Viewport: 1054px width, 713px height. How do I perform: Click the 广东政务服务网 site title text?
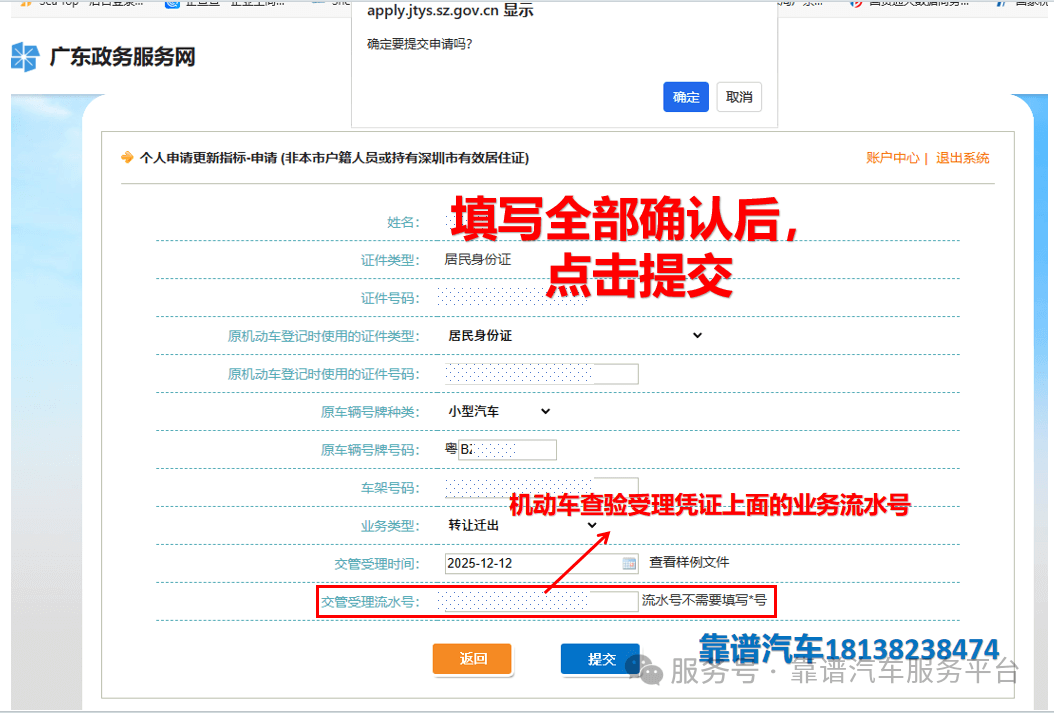(x=122, y=57)
